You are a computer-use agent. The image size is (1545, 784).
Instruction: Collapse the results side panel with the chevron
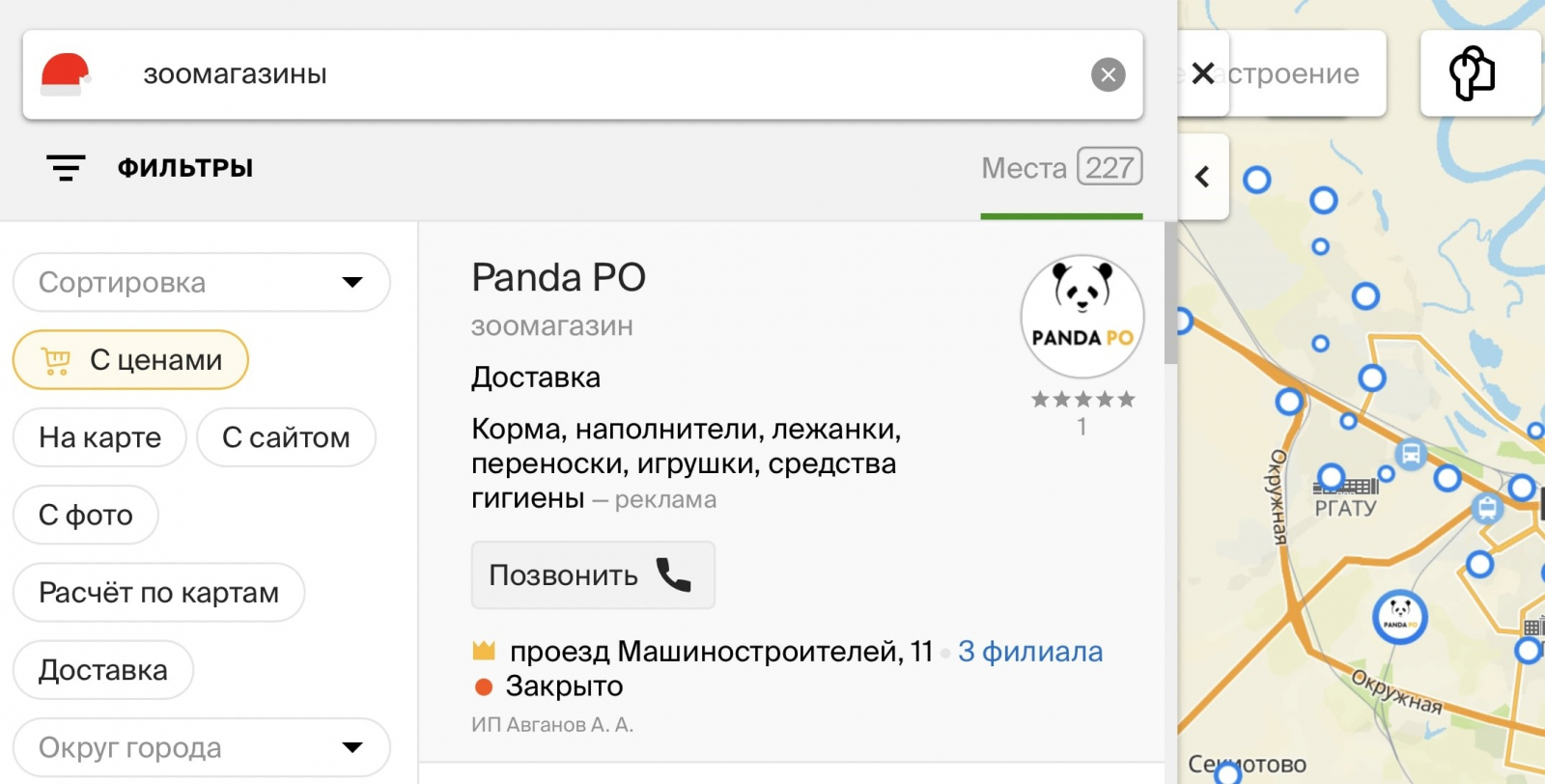coord(1202,177)
